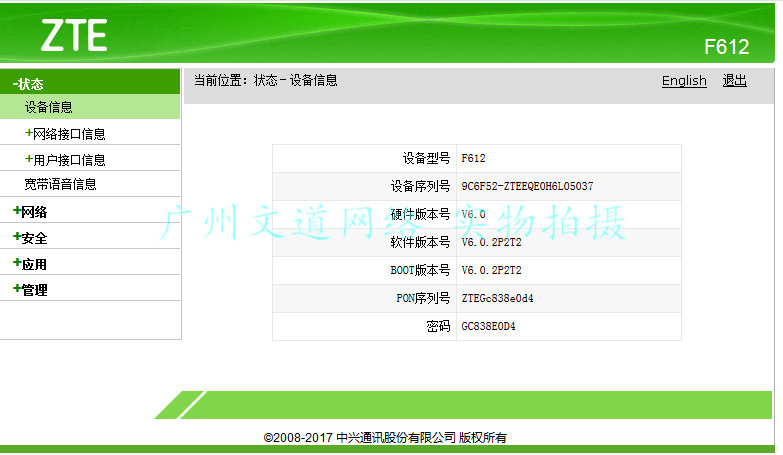Open 宽带语音信息 page

(x=60, y=184)
